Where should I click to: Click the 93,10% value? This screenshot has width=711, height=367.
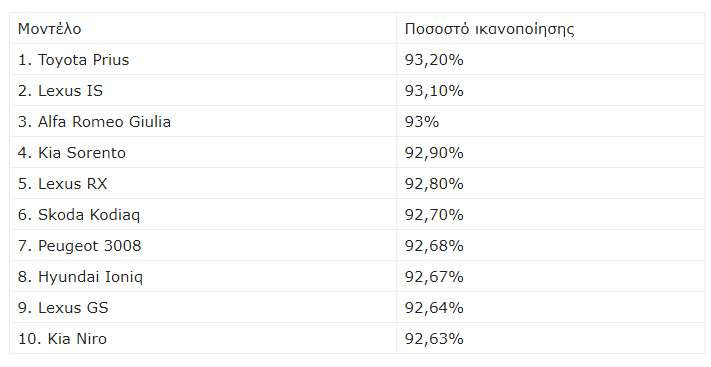coord(434,90)
